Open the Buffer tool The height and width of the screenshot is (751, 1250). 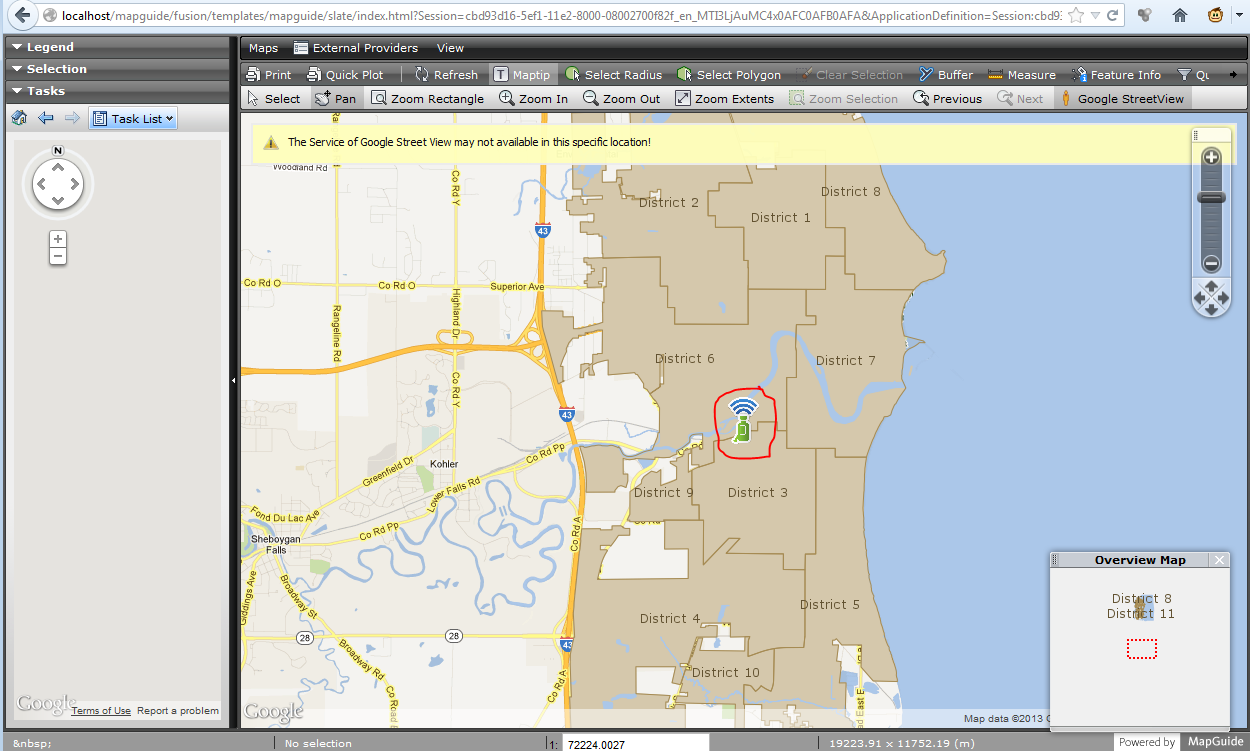click(x=944, y=74)
